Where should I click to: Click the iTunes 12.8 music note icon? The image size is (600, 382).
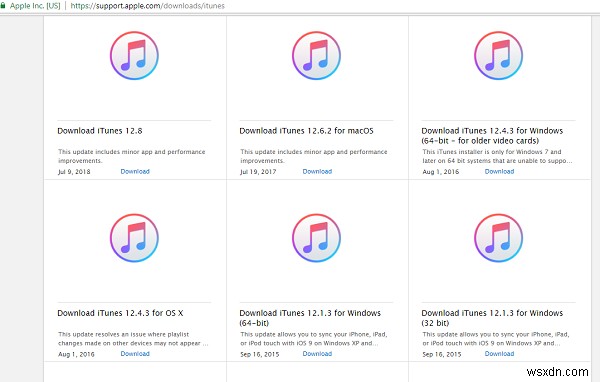134,56
